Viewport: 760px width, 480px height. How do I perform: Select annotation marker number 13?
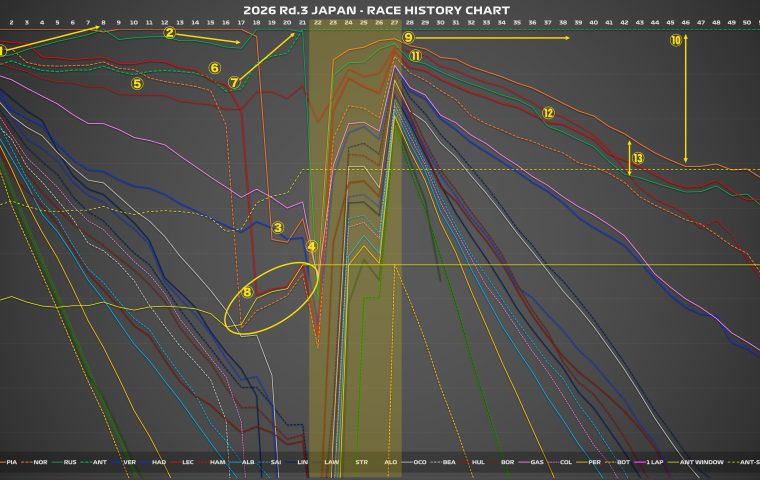pyautogui.click(x=638, y=158)
